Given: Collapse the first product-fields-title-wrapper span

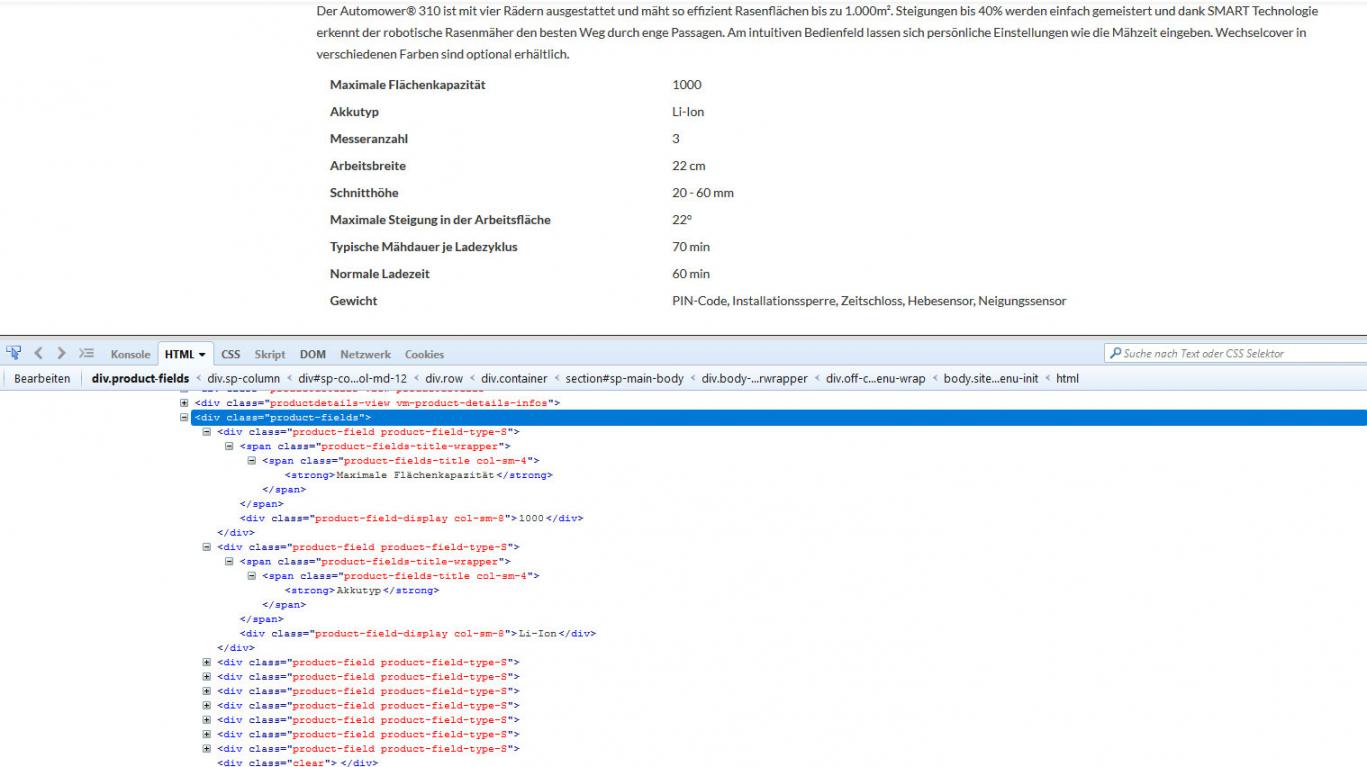Looking at the screenshot, I should [x=229, y=446].
